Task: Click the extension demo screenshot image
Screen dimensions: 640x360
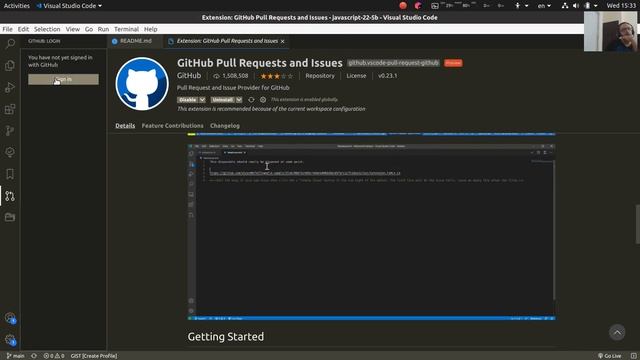Action: pyautogui.click(x=371, y=232)
